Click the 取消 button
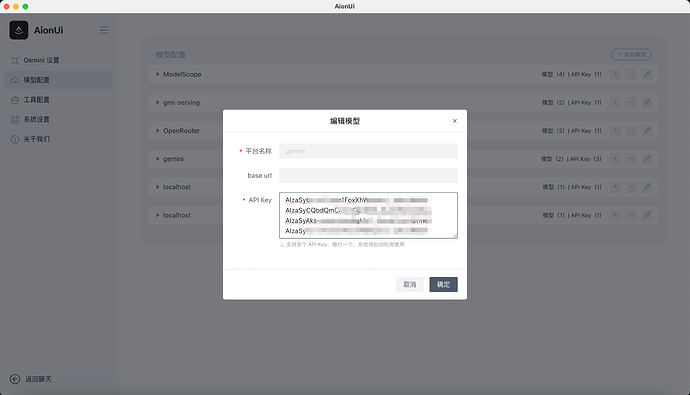The height and width of the screenshot is (395, 690). tap(410, 285)
